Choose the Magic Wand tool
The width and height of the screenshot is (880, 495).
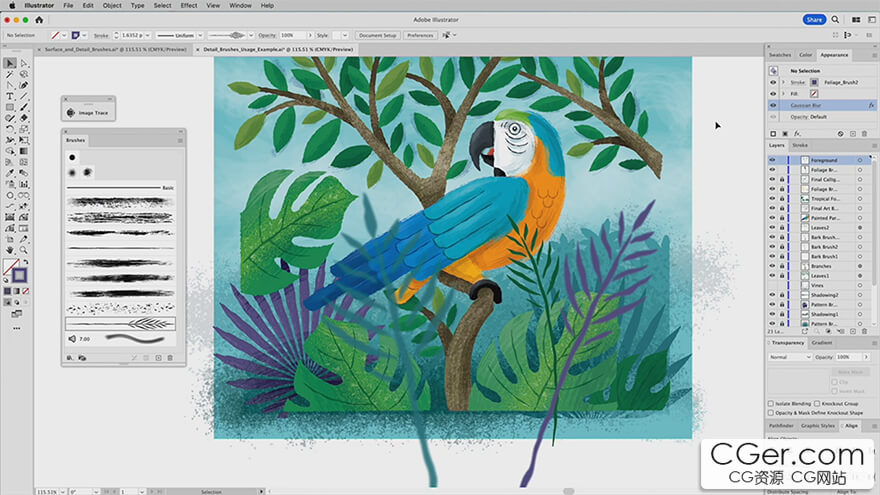[x=10, y=74]
